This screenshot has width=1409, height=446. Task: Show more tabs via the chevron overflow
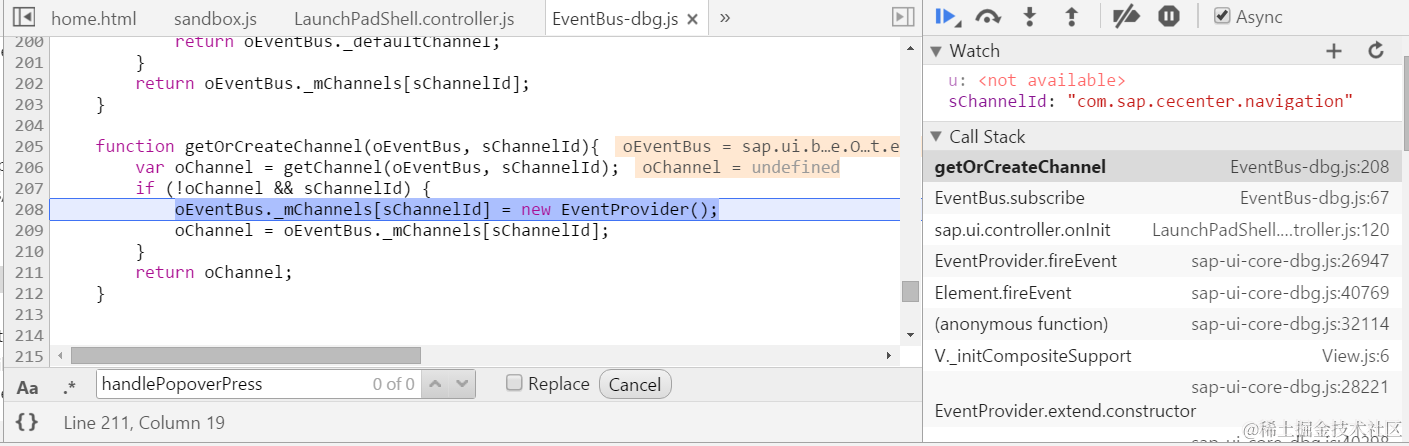click(725, 17)
